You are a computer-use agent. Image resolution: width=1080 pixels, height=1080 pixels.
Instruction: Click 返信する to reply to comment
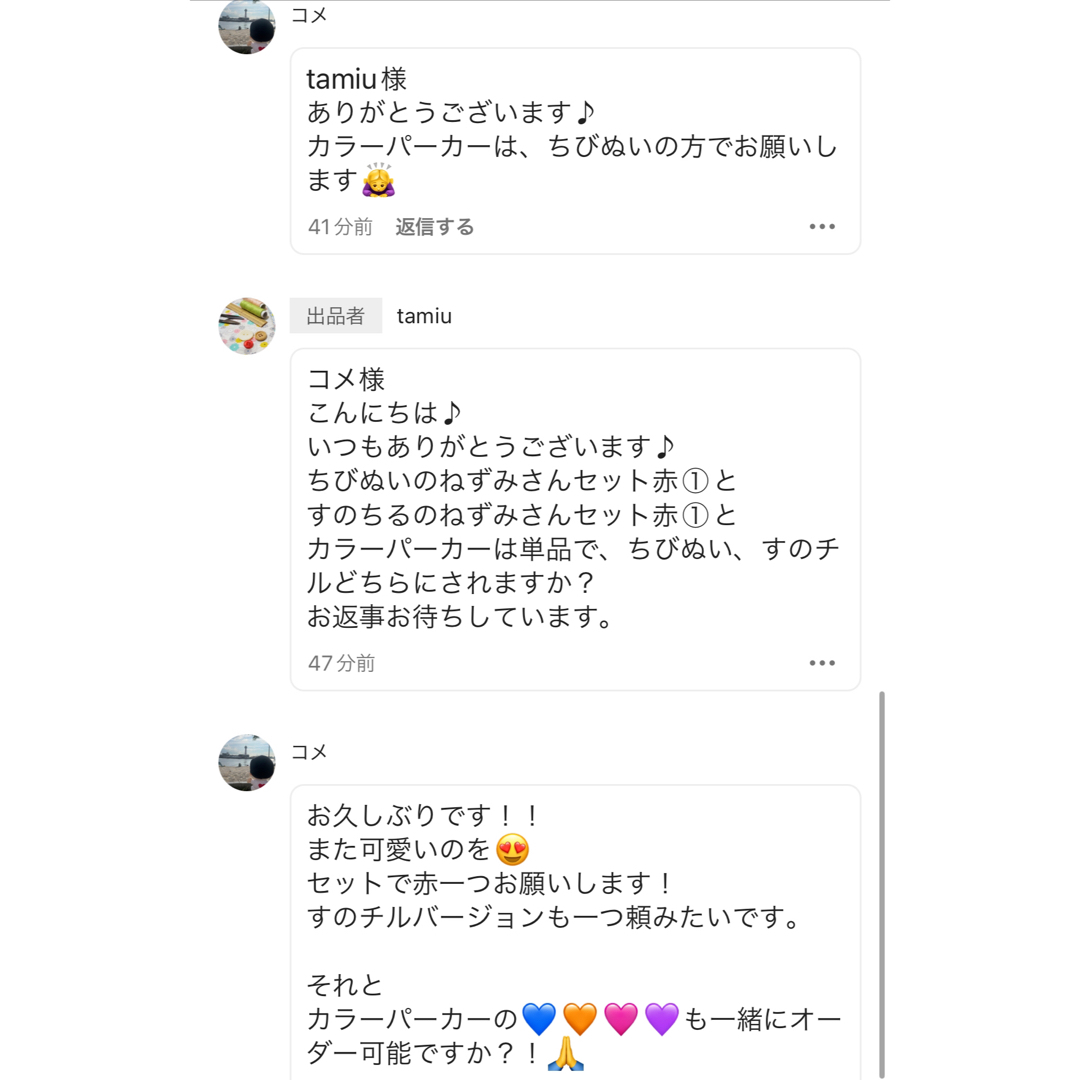tap(435, 227)
